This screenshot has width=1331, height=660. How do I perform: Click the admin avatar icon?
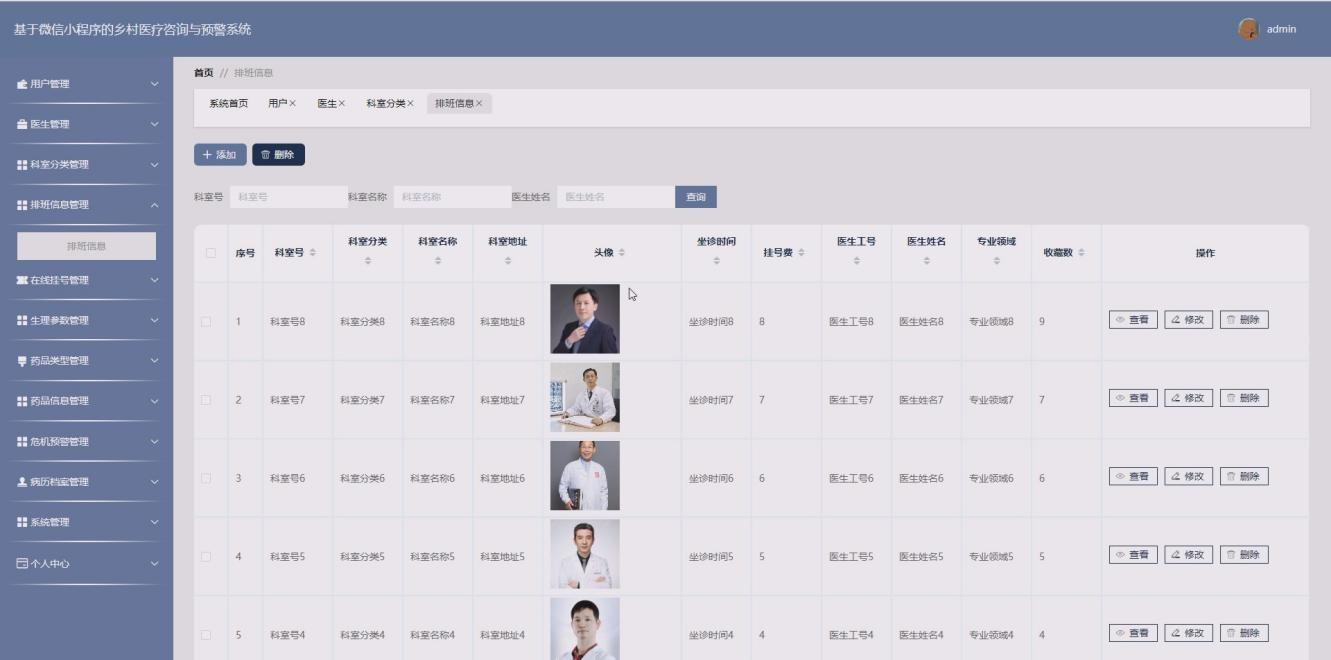[x=1248, y=29]
